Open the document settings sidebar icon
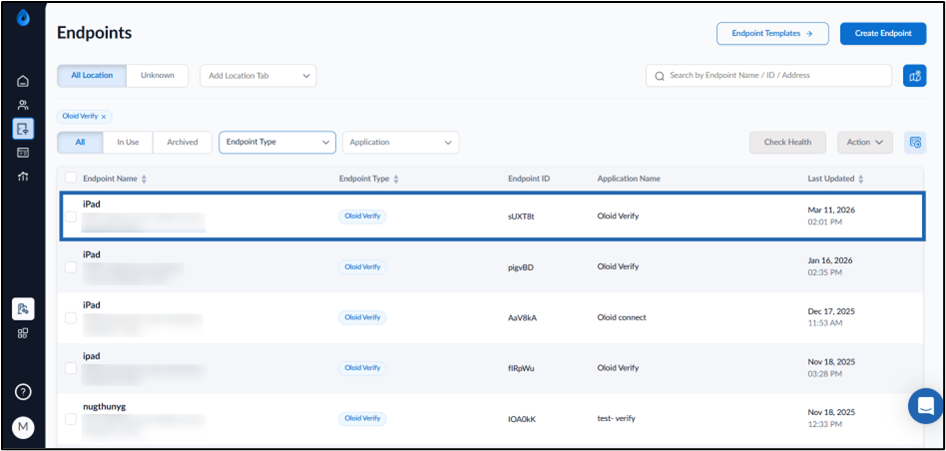The image size is (946, 451). coord(23,309)
